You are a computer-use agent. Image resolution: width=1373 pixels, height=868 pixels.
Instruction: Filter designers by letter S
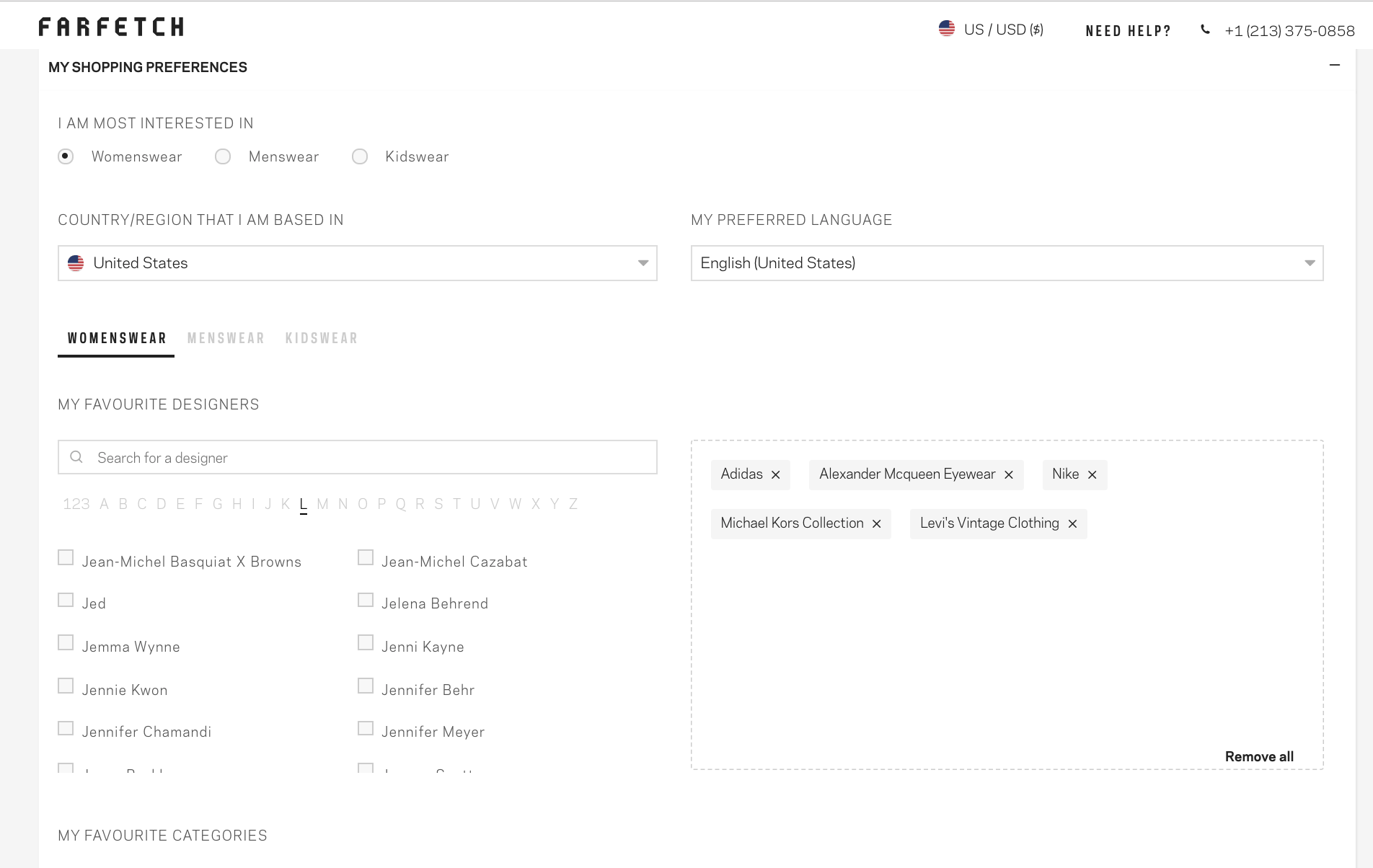[x=439, y=504]
